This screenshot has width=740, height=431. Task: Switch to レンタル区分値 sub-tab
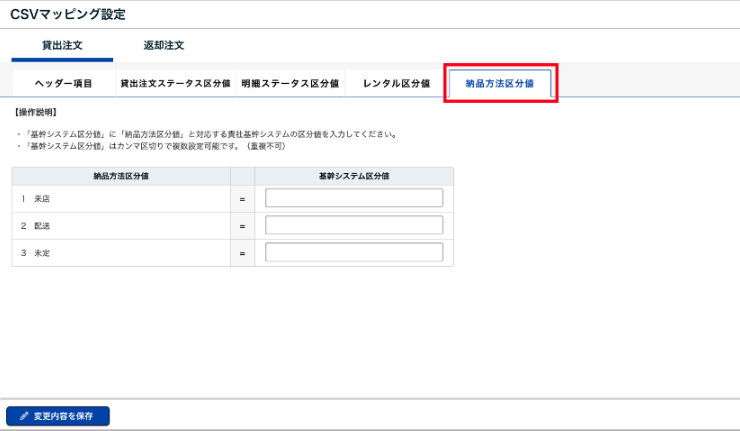pos(395,83)
